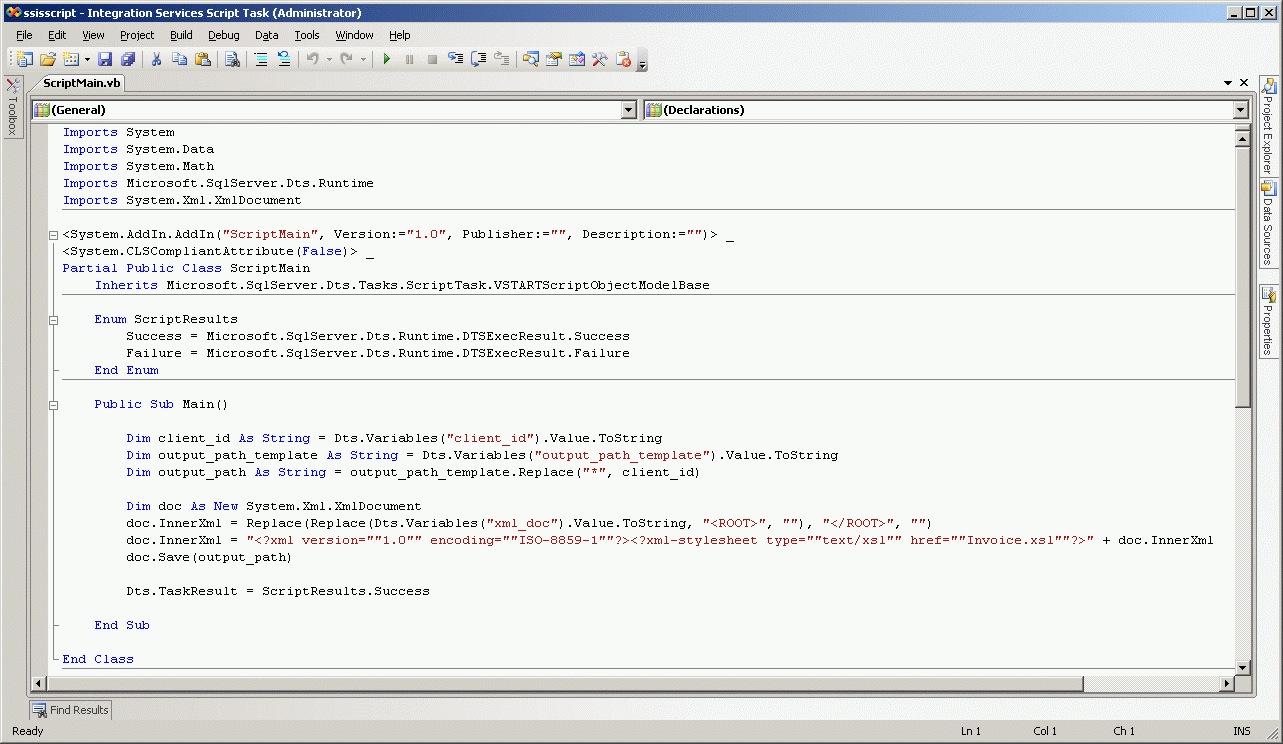This screenshot has width=1283, height=744.
Task: Show the Project Explorer side tab
Action: (1268, 126)
